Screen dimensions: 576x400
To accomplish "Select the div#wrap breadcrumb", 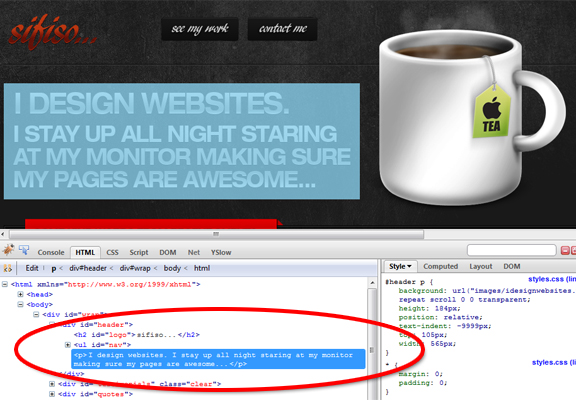I will (135, 269).
